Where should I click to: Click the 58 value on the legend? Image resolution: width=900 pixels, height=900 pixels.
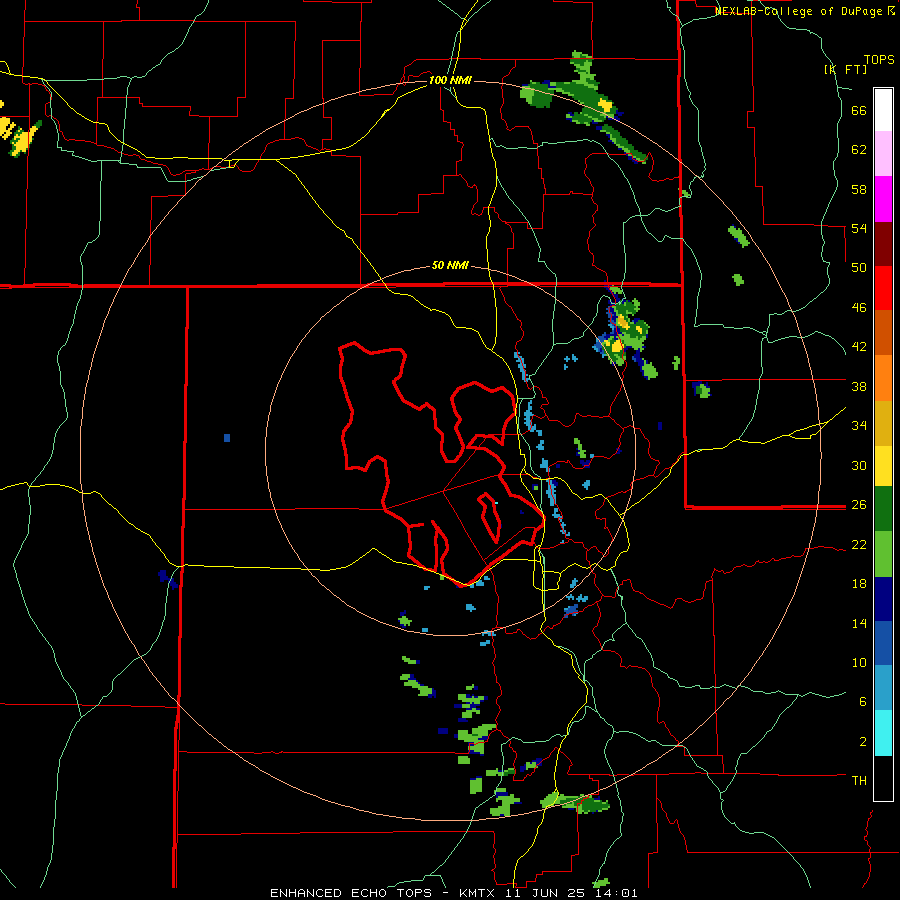(859, 190)
